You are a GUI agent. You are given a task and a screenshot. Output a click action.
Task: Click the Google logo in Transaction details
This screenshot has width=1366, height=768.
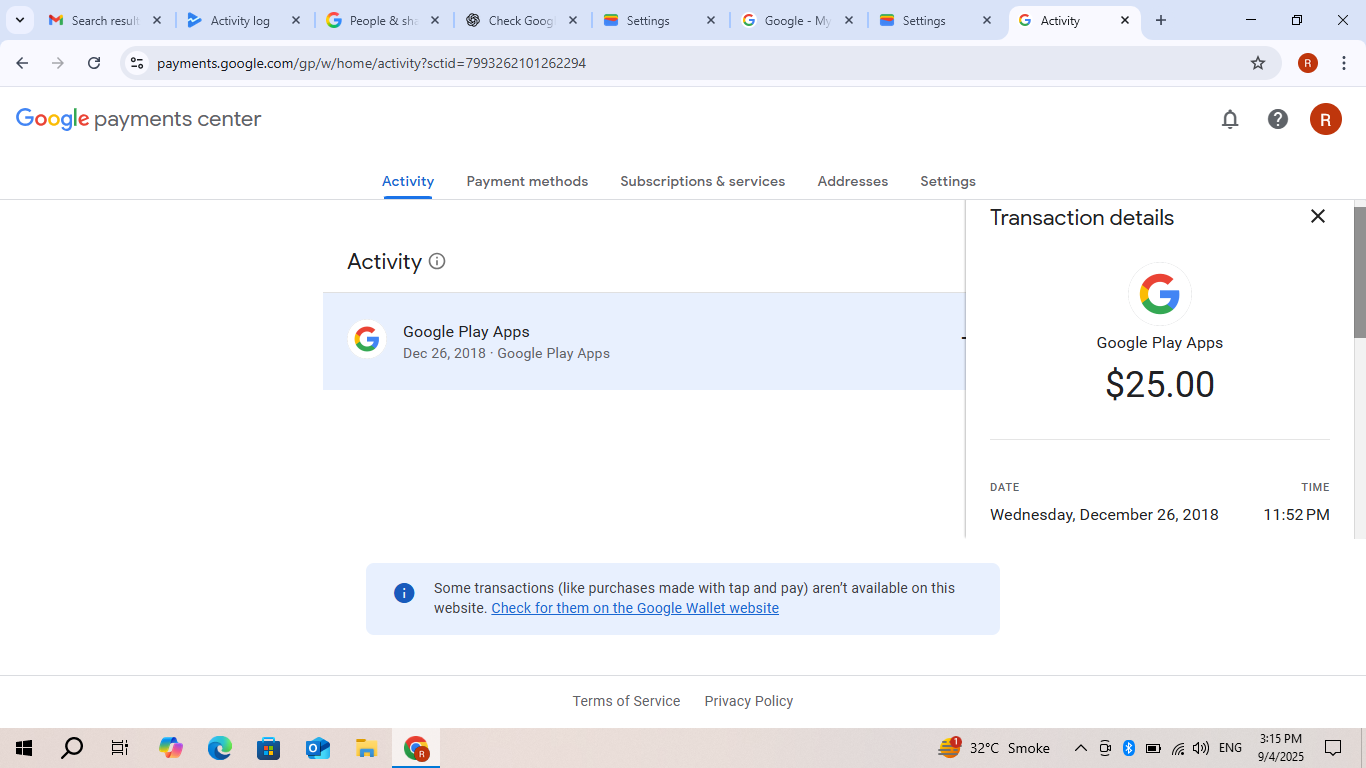[x=1160, y=294]
